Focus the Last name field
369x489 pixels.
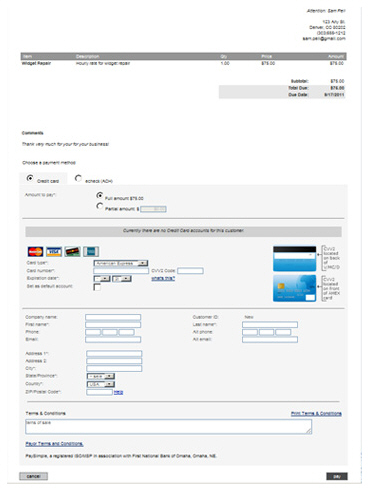tap(270, 325)
